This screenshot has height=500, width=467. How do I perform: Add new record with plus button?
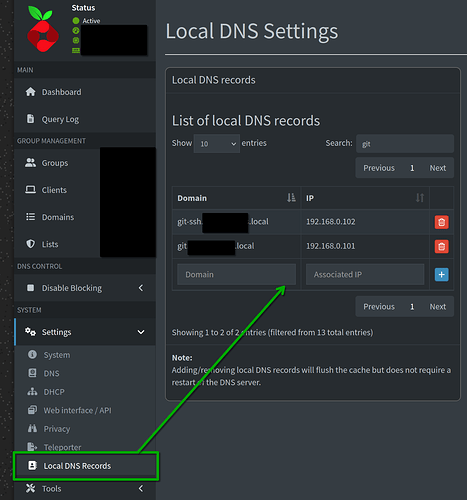[441, 275]
